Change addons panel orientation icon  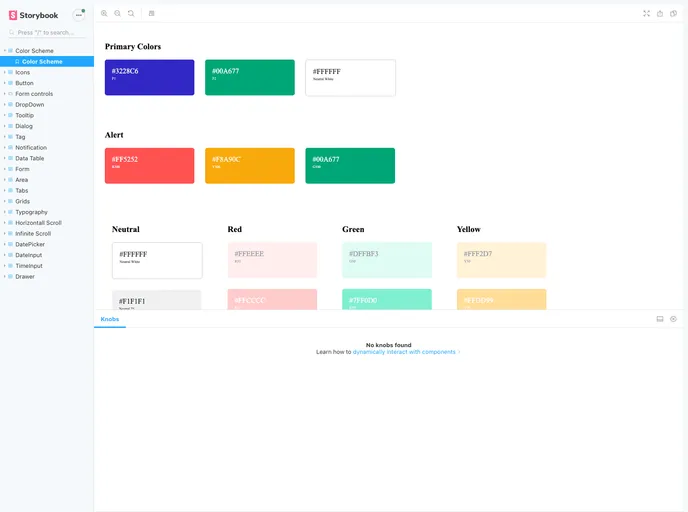[660, 319]
